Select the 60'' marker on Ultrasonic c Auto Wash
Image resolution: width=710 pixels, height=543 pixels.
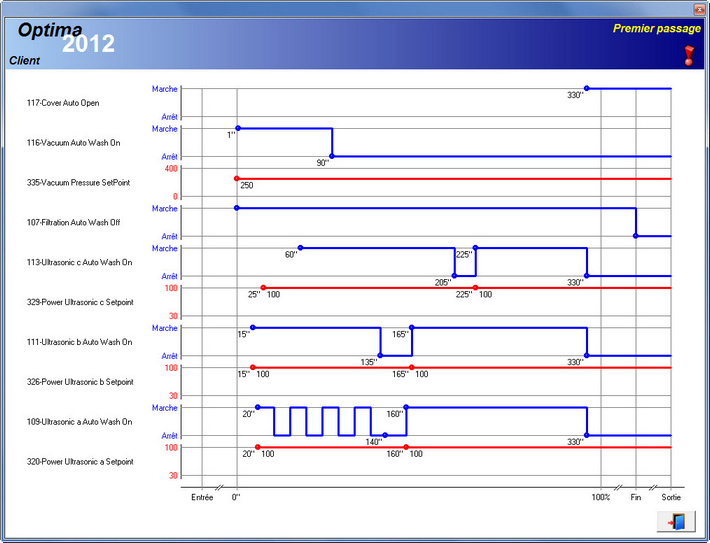pyautogui.click(x=300, y=248)
